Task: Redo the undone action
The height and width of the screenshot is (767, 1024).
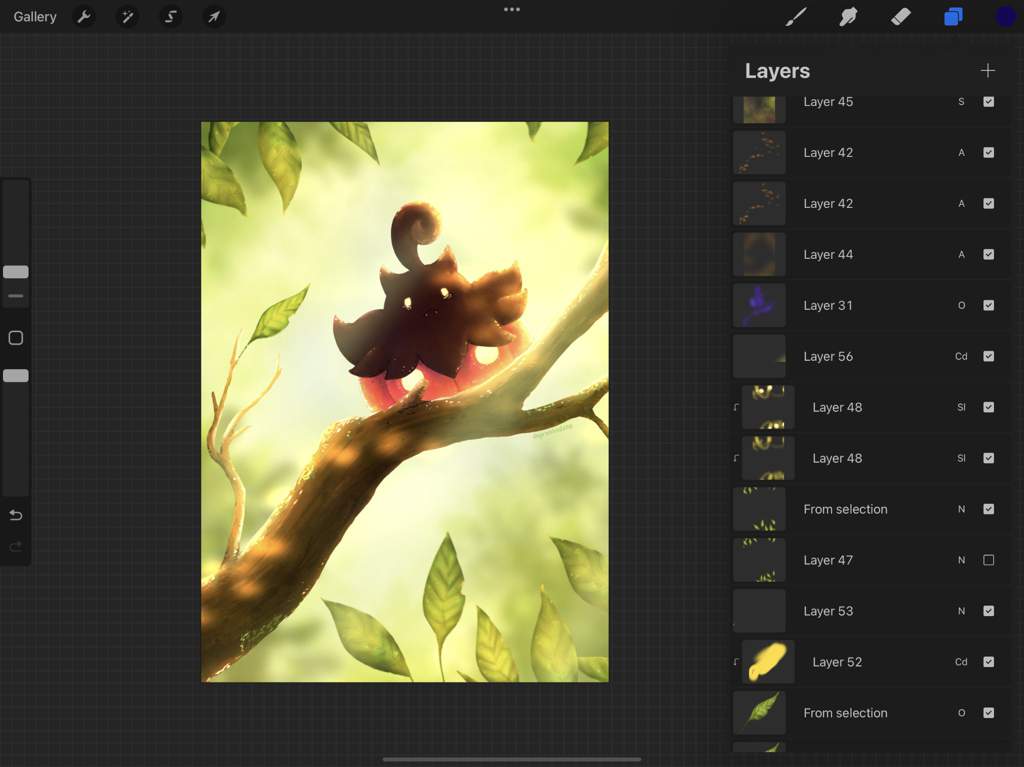Action: 16,546
